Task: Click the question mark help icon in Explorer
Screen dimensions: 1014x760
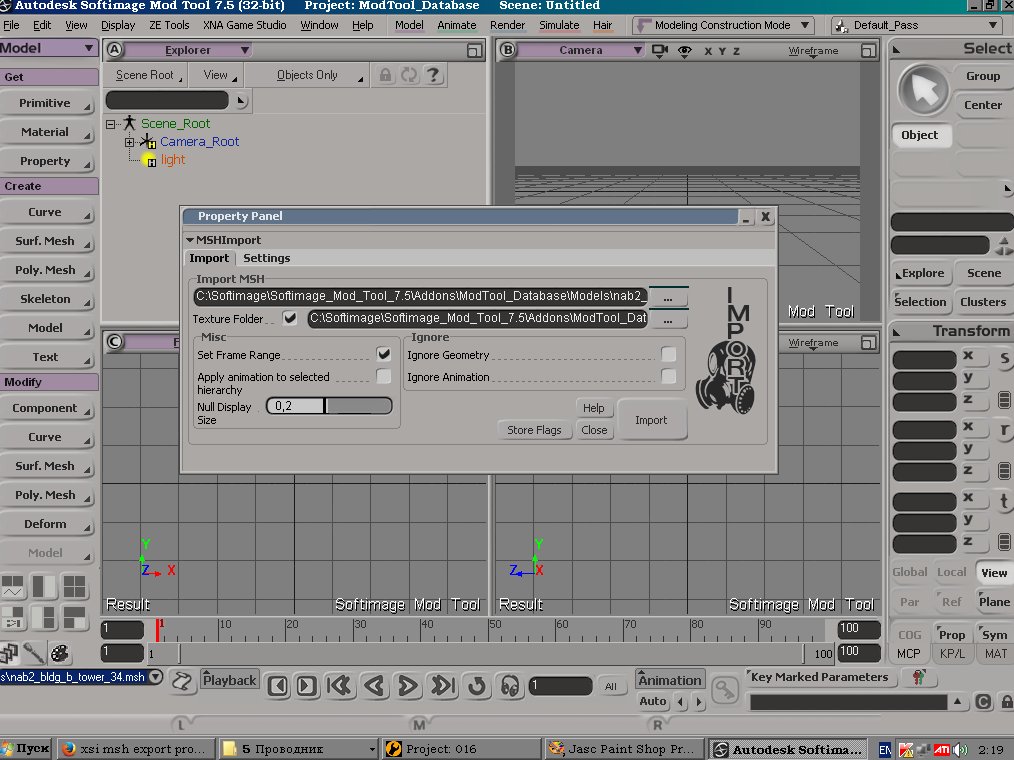Action: pos(433,75)
